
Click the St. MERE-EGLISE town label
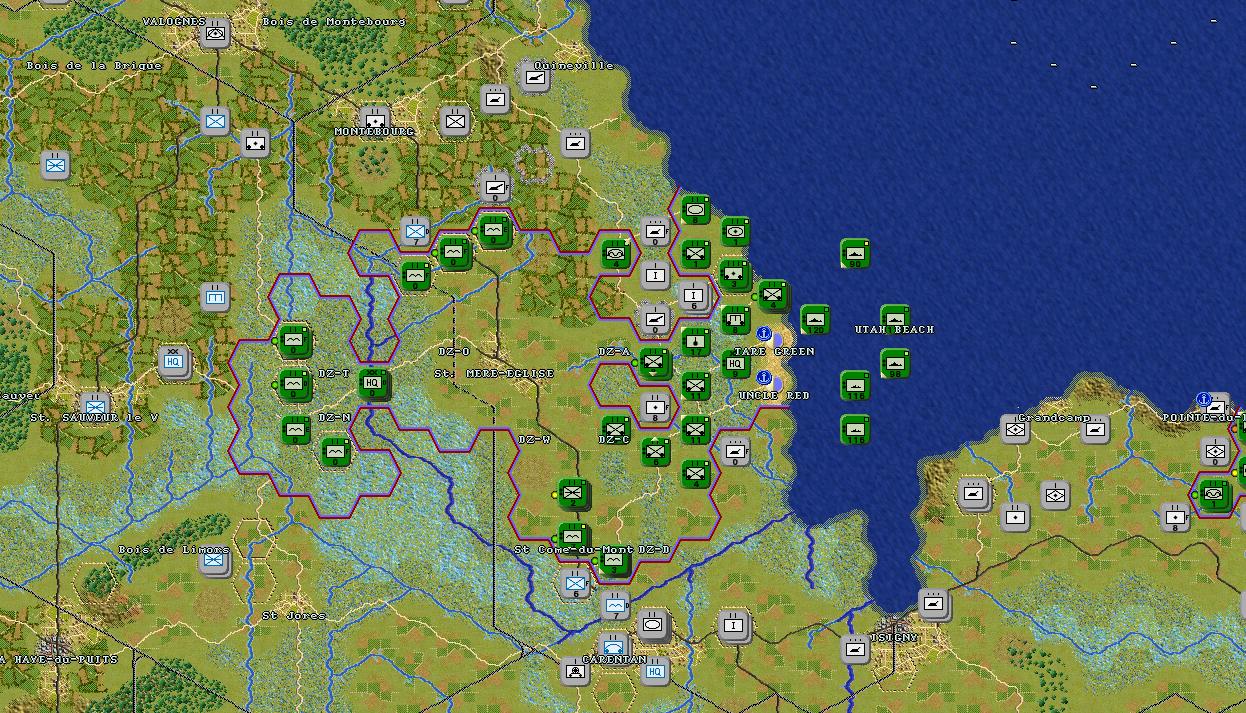tap(494, 373)
